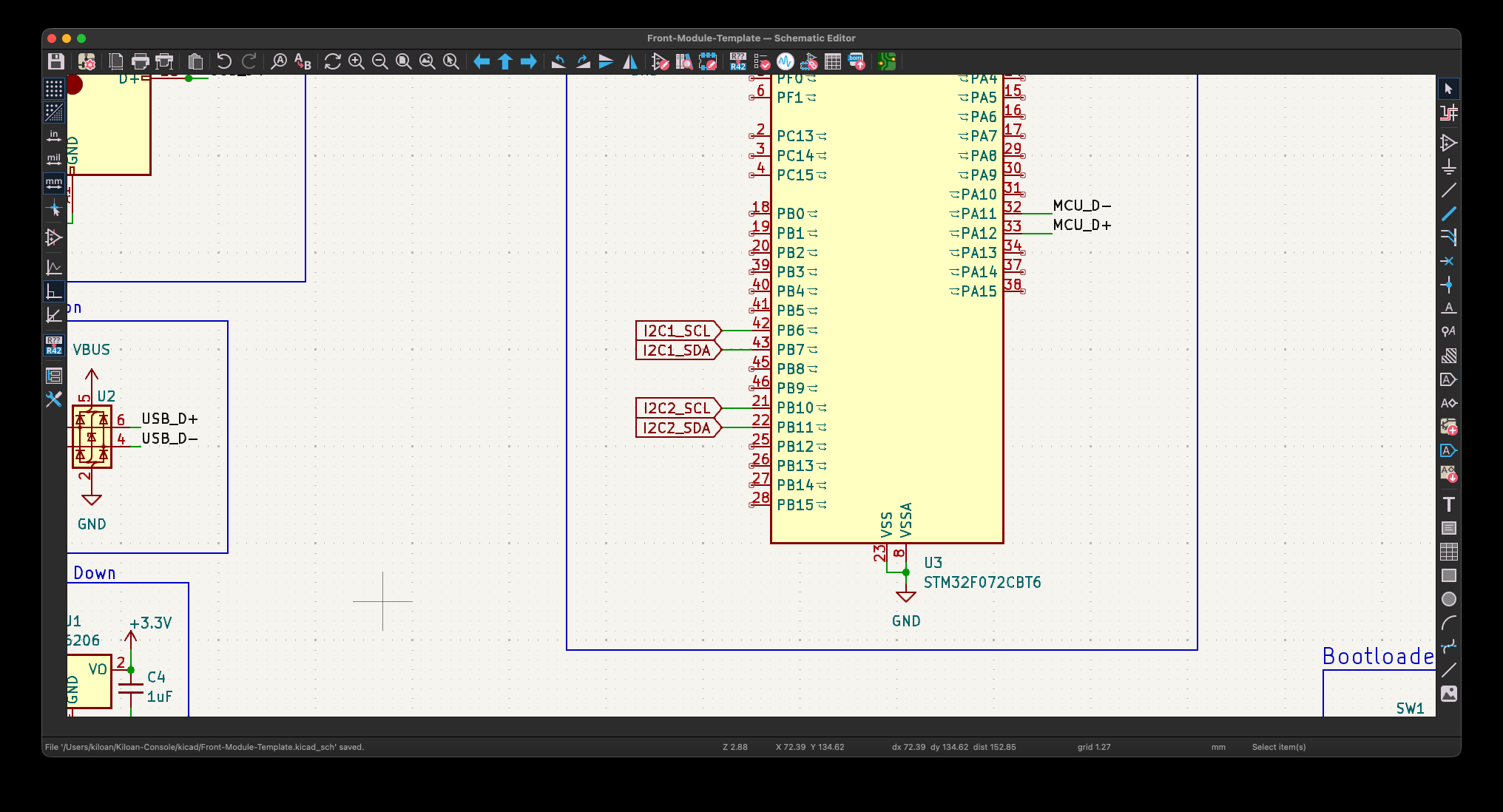This screenshot has height=812, width=1503.
Task: Select the Add text tool
Action: 1448,504
